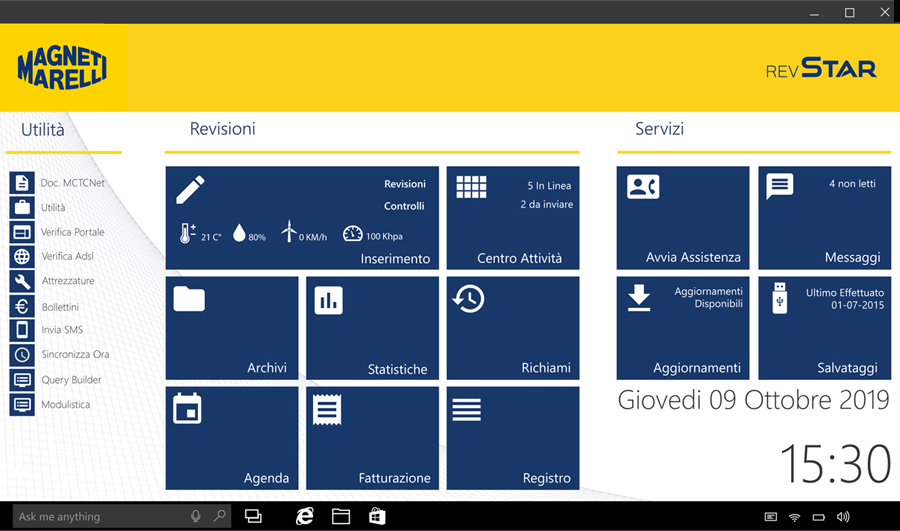Click the folder icon in Archivi tile
The image size is (900, 531).
pyautogui.click(x=189, y=299)
